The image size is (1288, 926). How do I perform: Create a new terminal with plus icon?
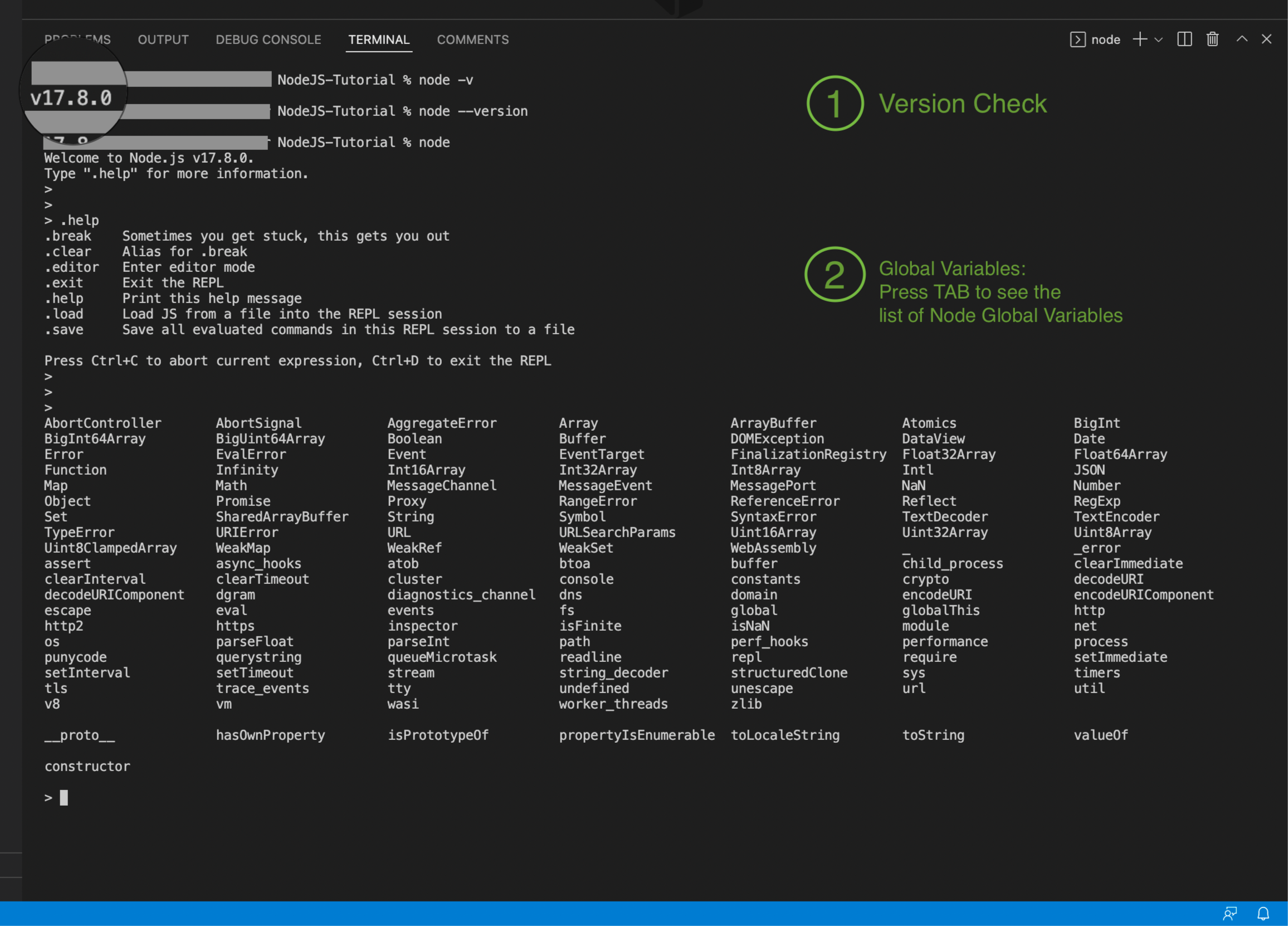(1140, 39)
